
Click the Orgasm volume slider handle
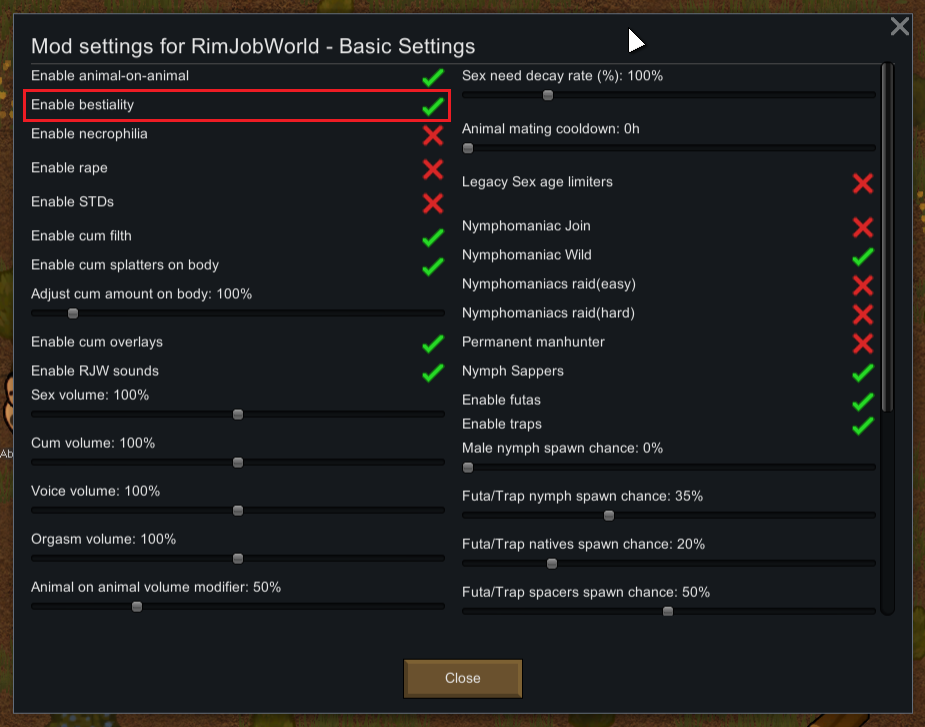(237, 558)
